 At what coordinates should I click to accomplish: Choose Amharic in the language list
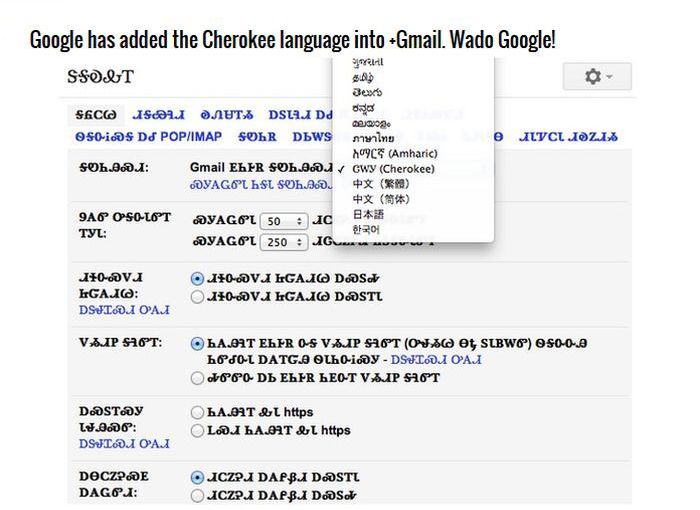(x=395, y=153)
